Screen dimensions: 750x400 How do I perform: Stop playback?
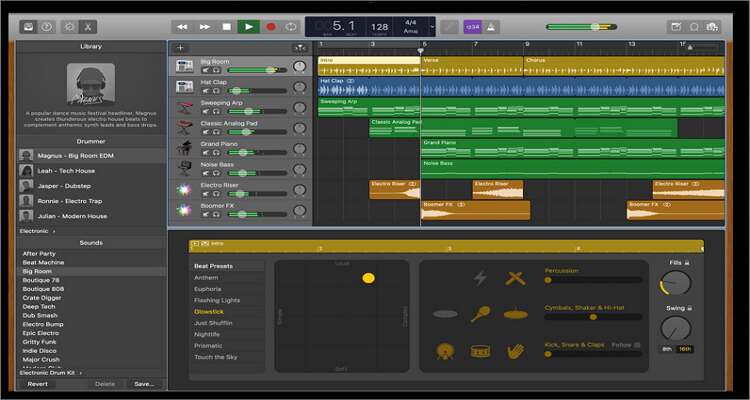pos(227,27)
